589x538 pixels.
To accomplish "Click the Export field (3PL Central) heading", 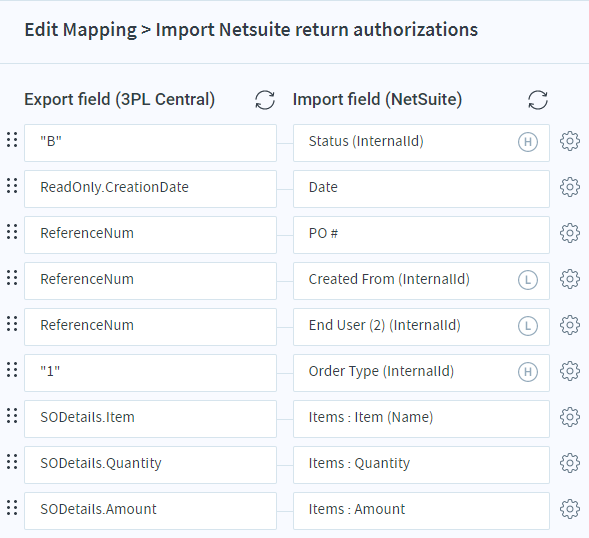I will (x=119, y=100).
